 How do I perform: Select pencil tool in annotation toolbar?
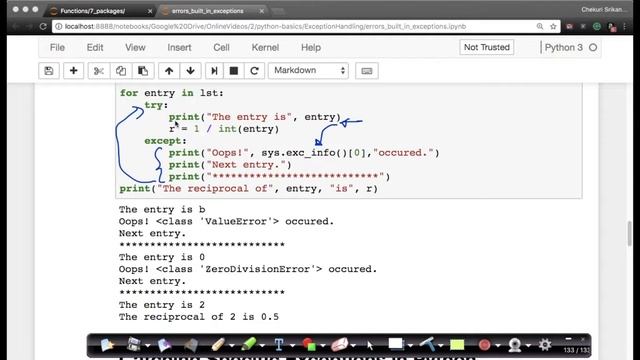218,345
